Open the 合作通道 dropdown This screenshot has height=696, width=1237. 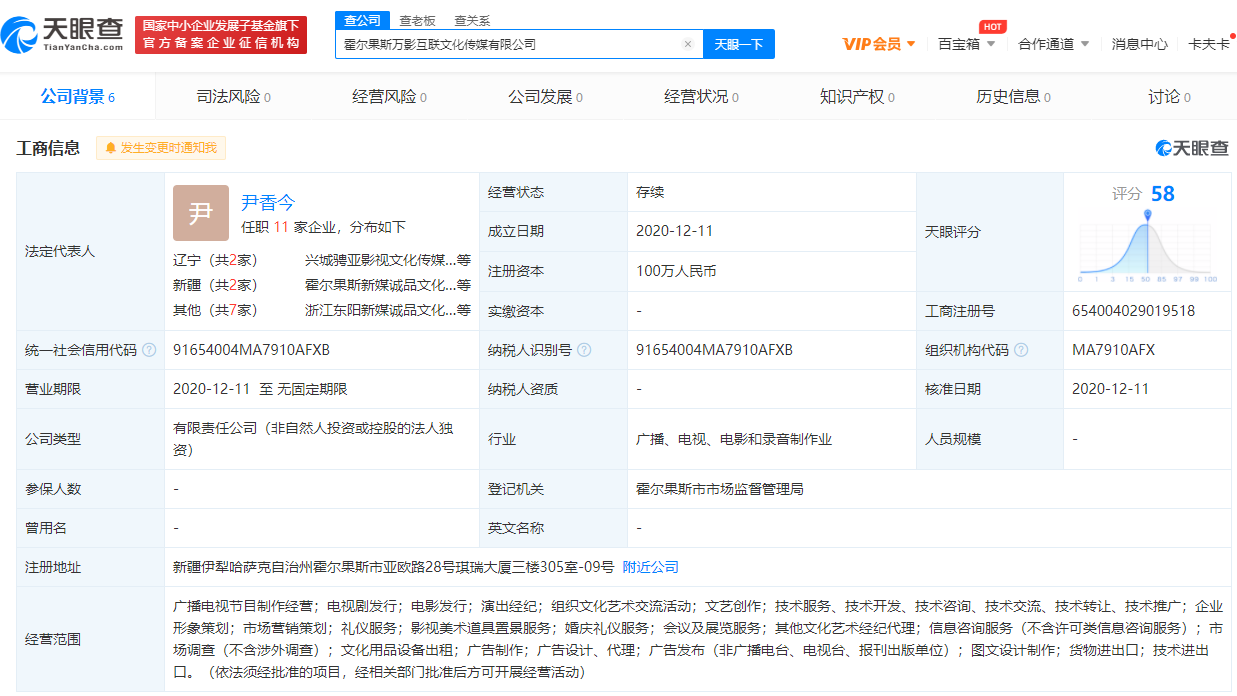pos(1053,44)
